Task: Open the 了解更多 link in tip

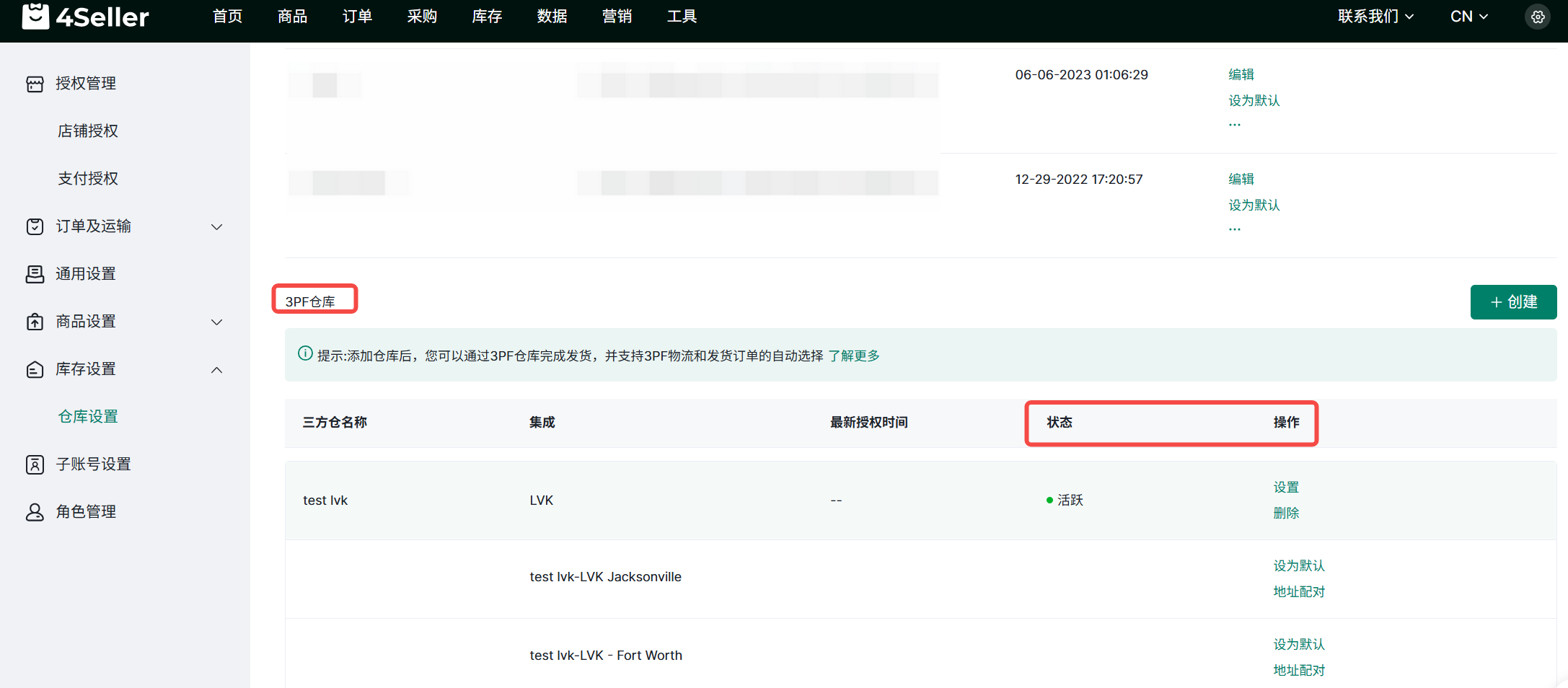Action: click(x=854, y=356)
